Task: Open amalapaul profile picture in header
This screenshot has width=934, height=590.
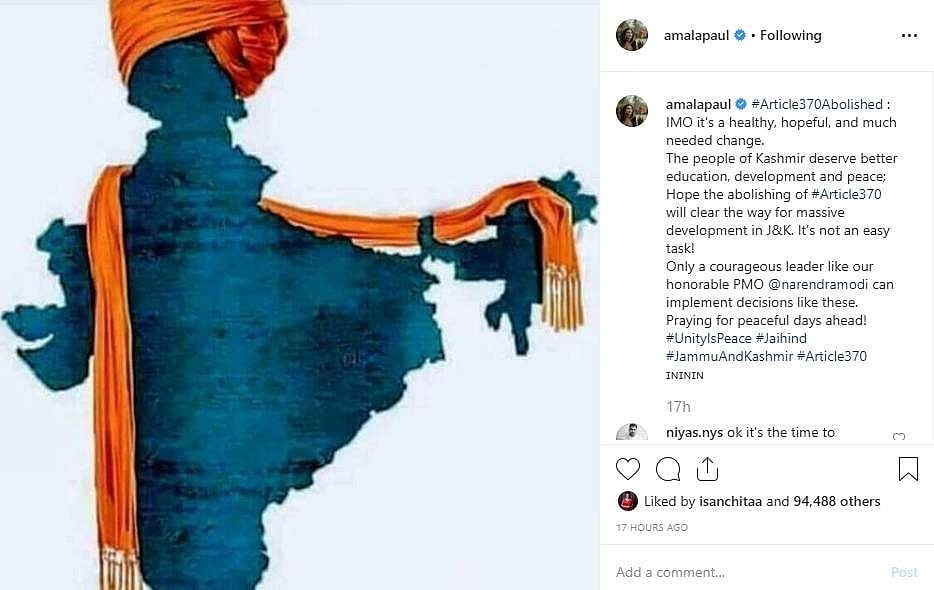Action: pyautogui.click(x=631, y=35)
